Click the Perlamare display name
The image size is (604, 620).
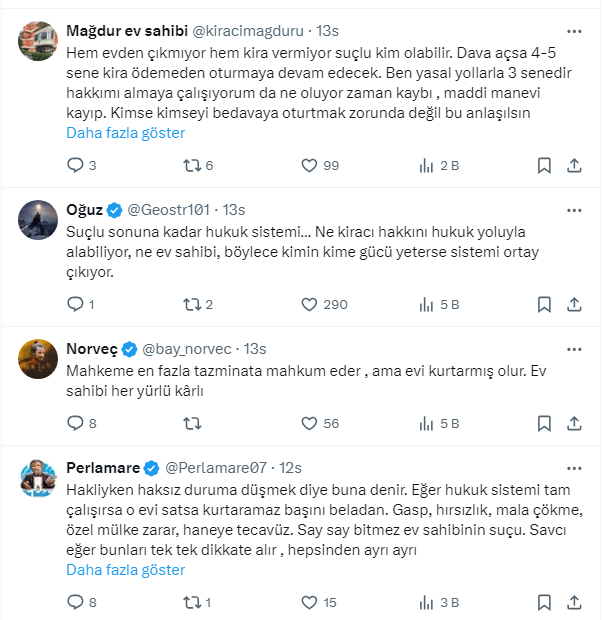pyautogui.click(x=103, y=467)
